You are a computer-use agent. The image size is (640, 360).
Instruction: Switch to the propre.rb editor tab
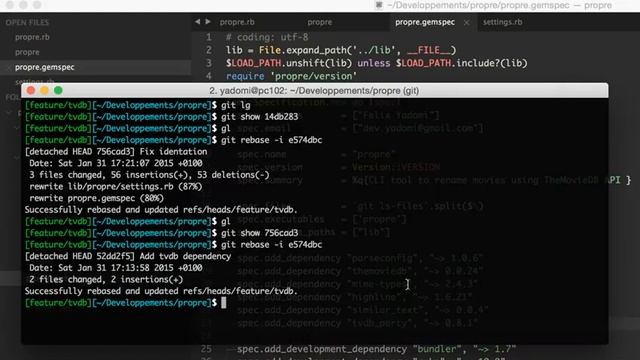point(237,22)
